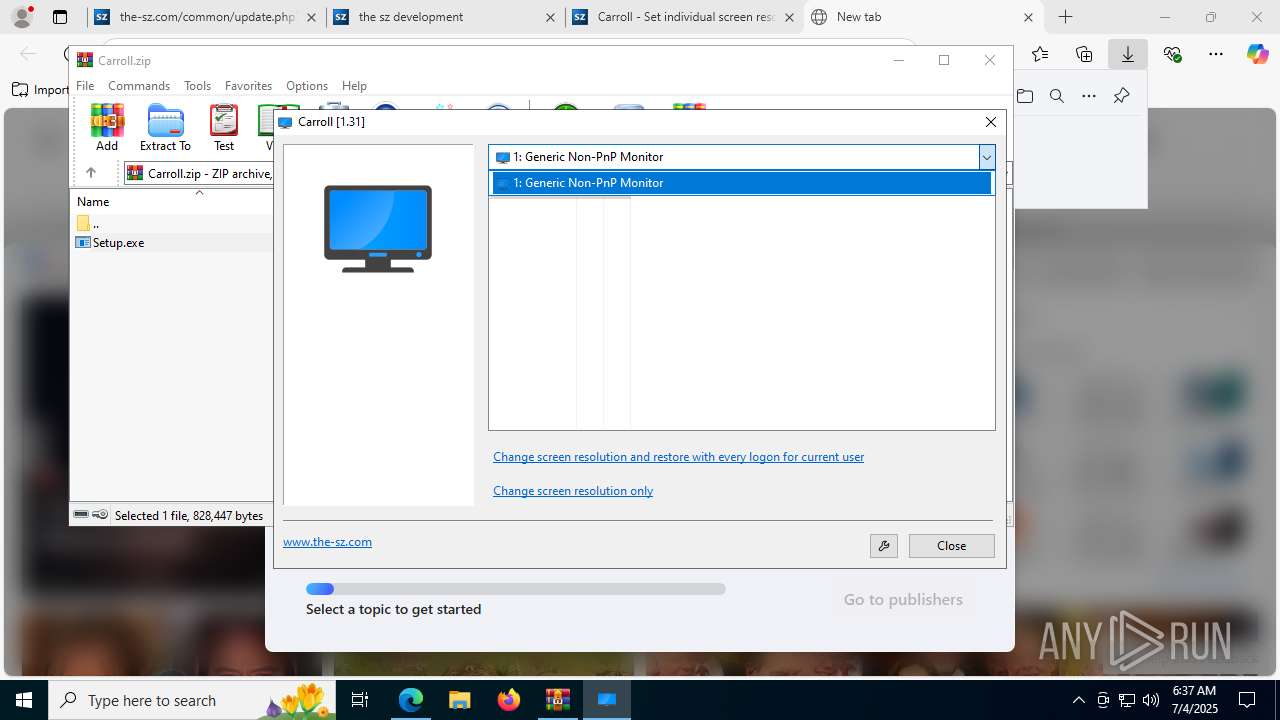
Task: Close the 'the sz development' tab
Action: click(x=551, y=17)
